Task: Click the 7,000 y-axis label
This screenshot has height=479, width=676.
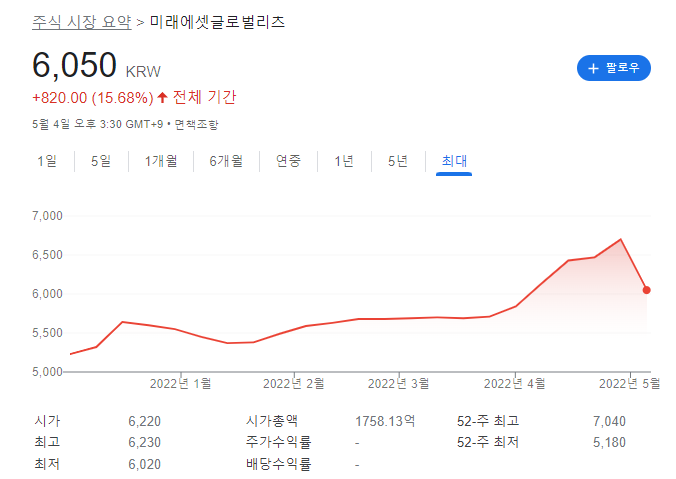Action: (47, 216)
